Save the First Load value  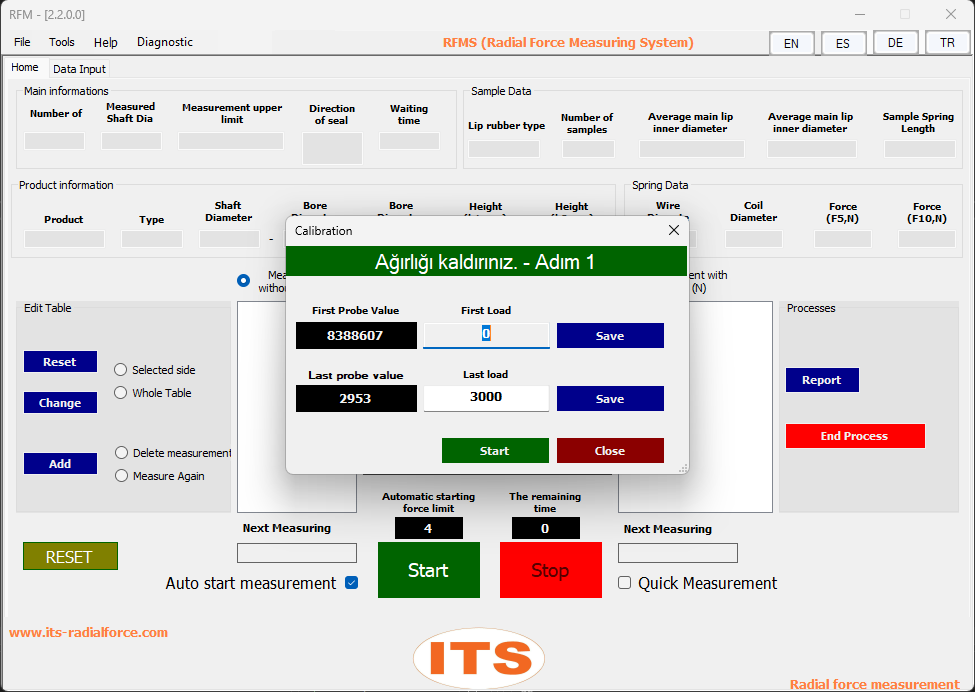pos(610,336)
